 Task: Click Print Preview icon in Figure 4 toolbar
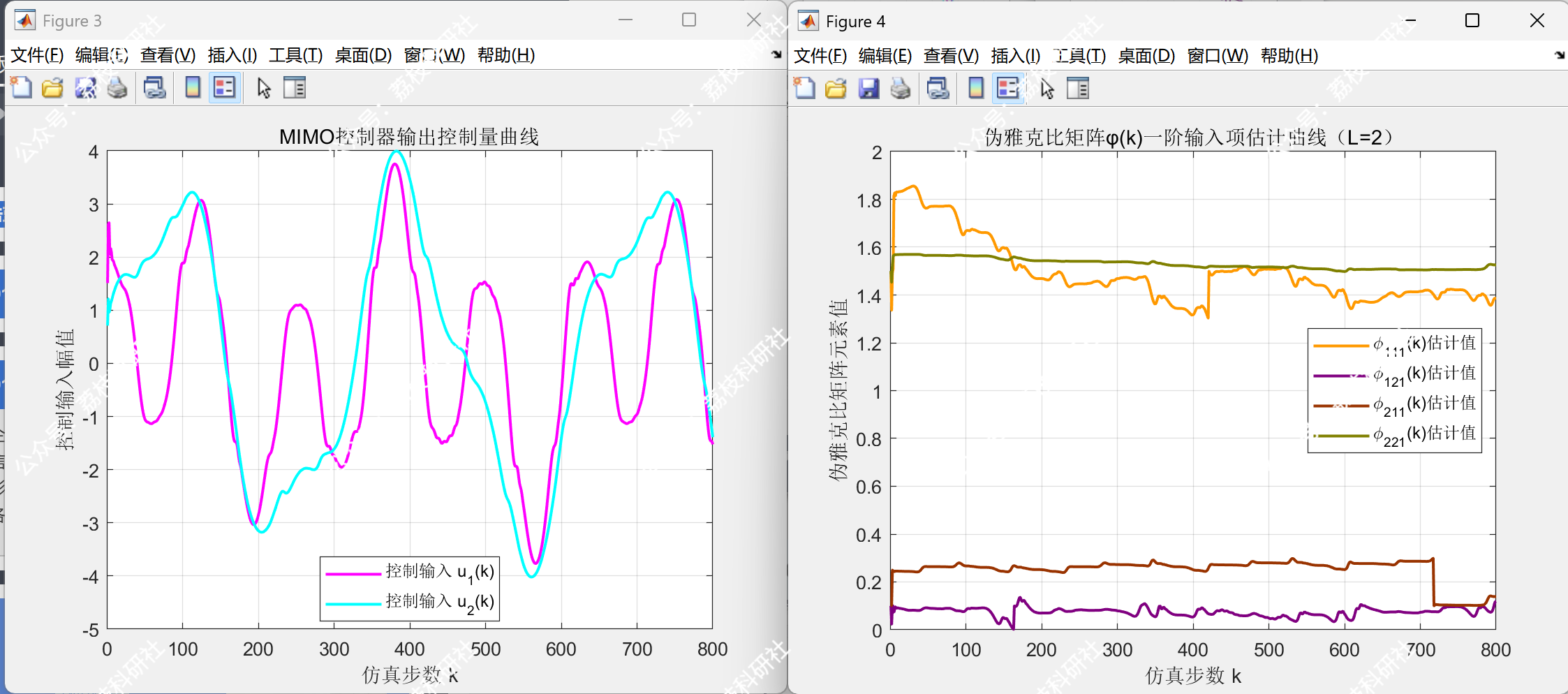pos(938,89)
